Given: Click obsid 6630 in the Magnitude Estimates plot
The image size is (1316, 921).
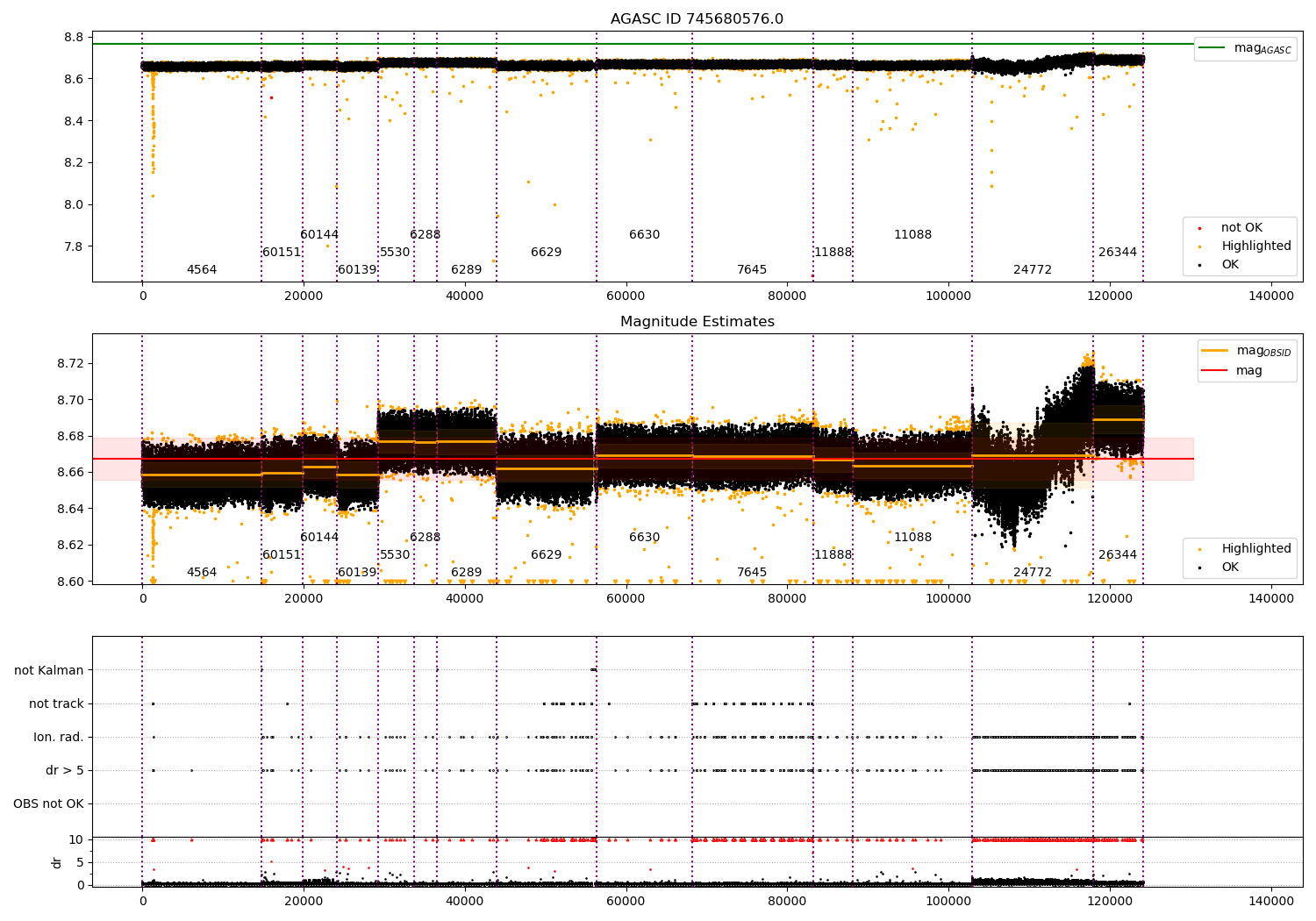Looking at the screenshot, I should pyautogui.click(x=645, y=538).
